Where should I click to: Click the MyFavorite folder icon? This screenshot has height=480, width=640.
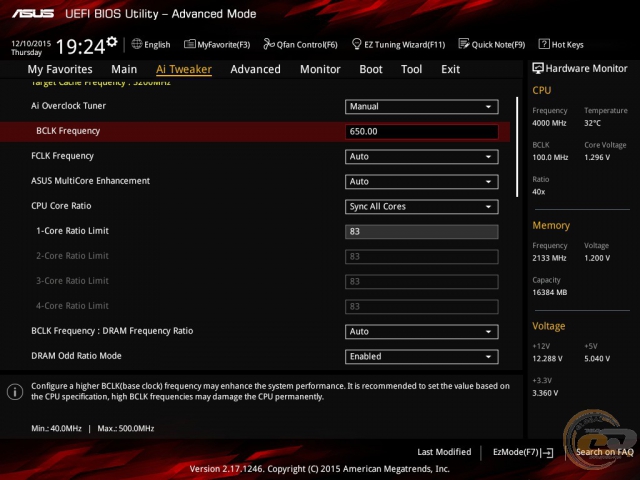click(189, 44)
